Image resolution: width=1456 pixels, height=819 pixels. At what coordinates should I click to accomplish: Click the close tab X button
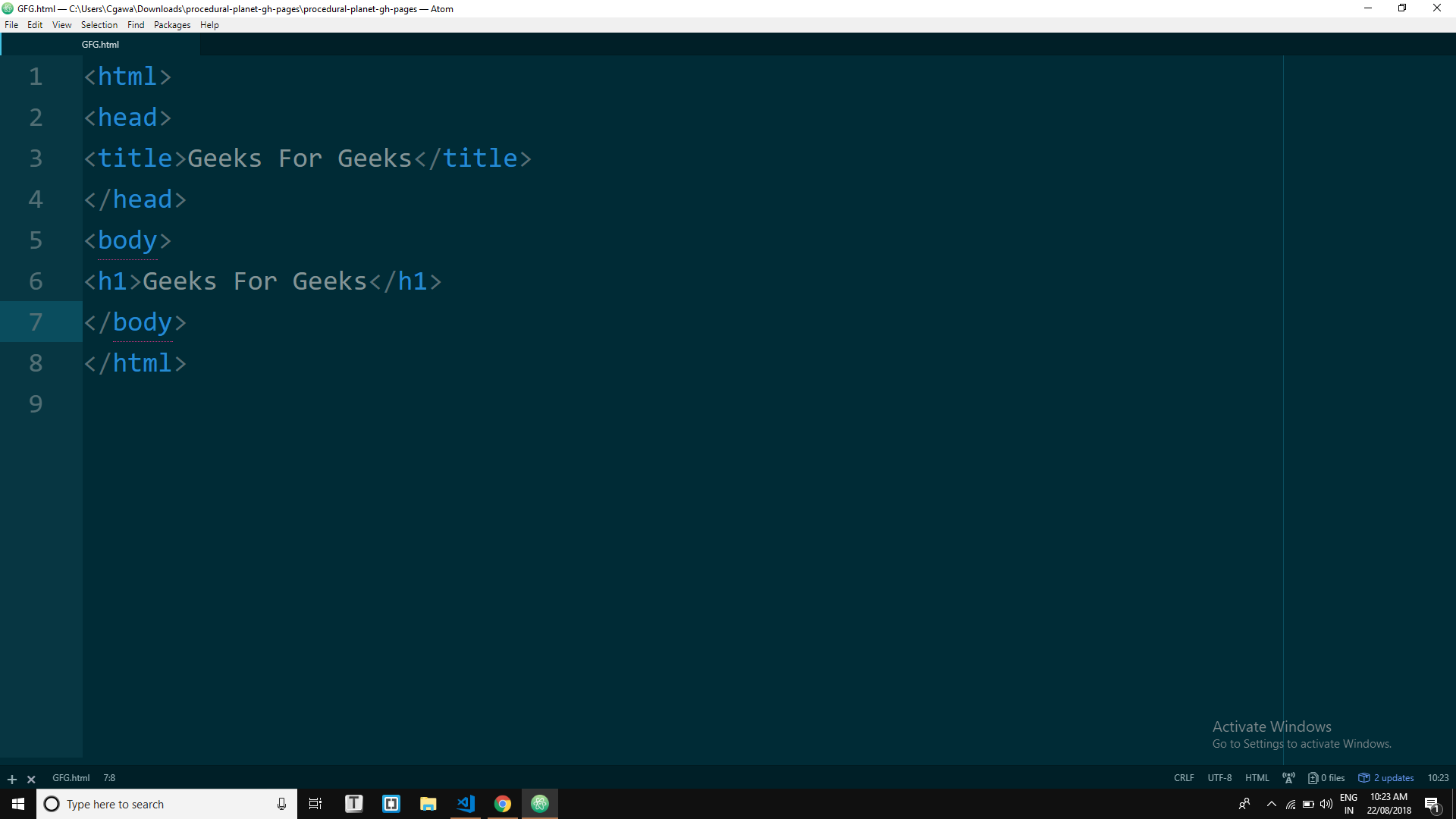(x=31, y=778)
